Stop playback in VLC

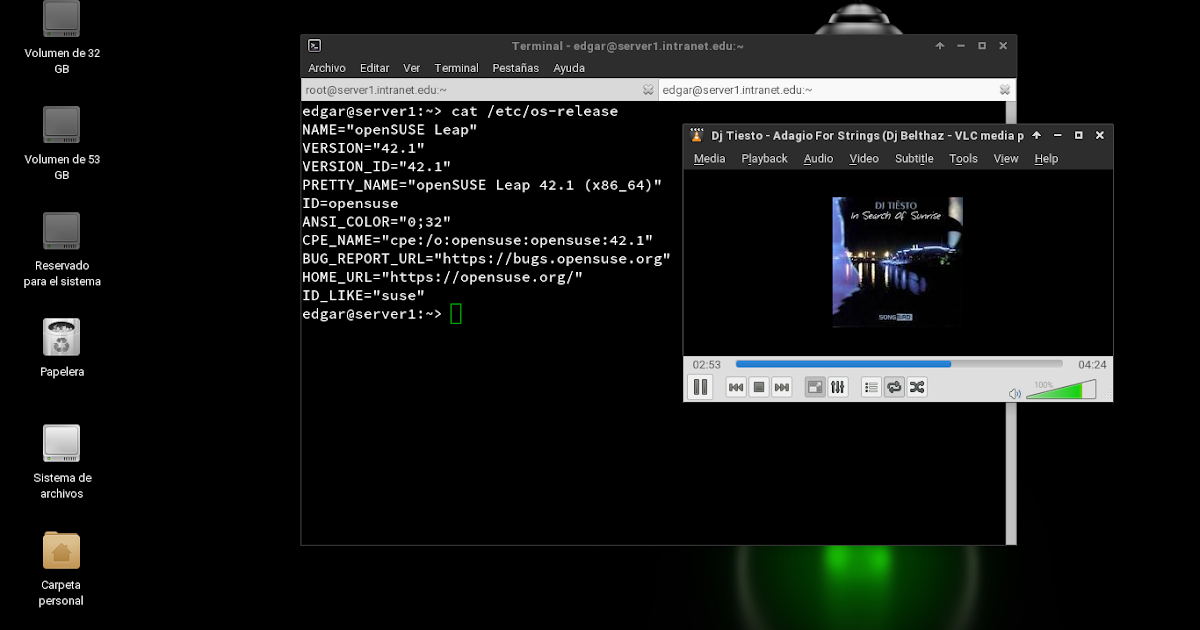pyautogui.click(x=759, y=387)
